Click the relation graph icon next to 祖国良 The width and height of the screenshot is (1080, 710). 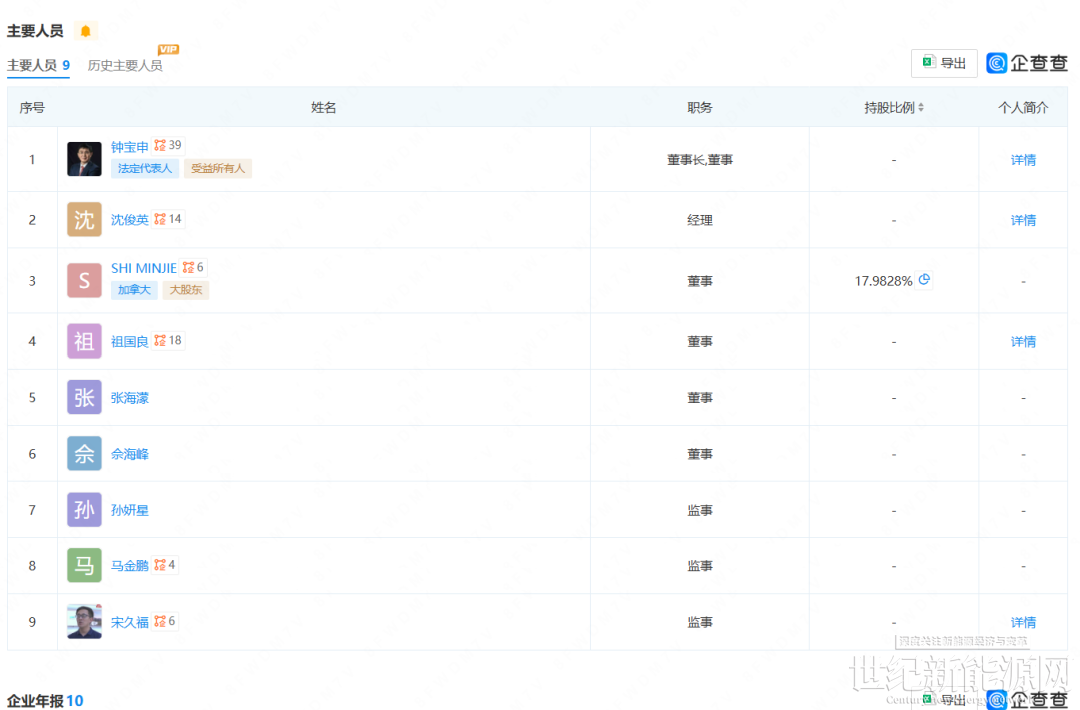pos(160,341)
